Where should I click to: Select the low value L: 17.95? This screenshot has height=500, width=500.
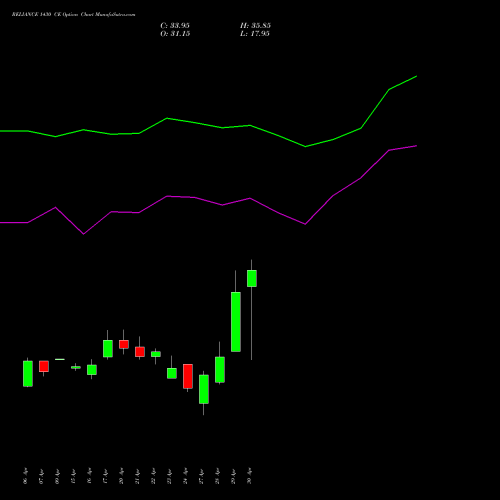(255, 34)
